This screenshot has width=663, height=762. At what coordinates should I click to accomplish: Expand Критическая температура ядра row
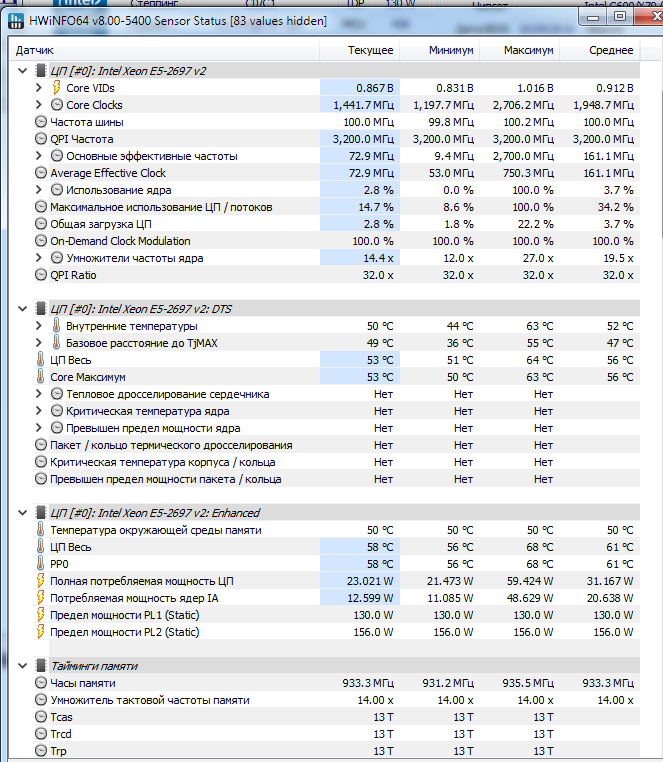point(39,411)
